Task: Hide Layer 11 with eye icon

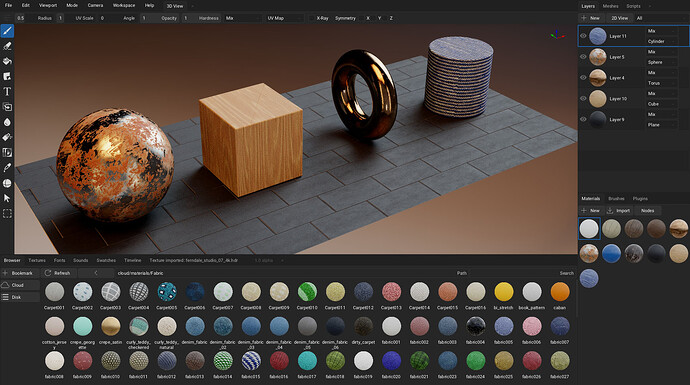Action: tap(583, 36)
